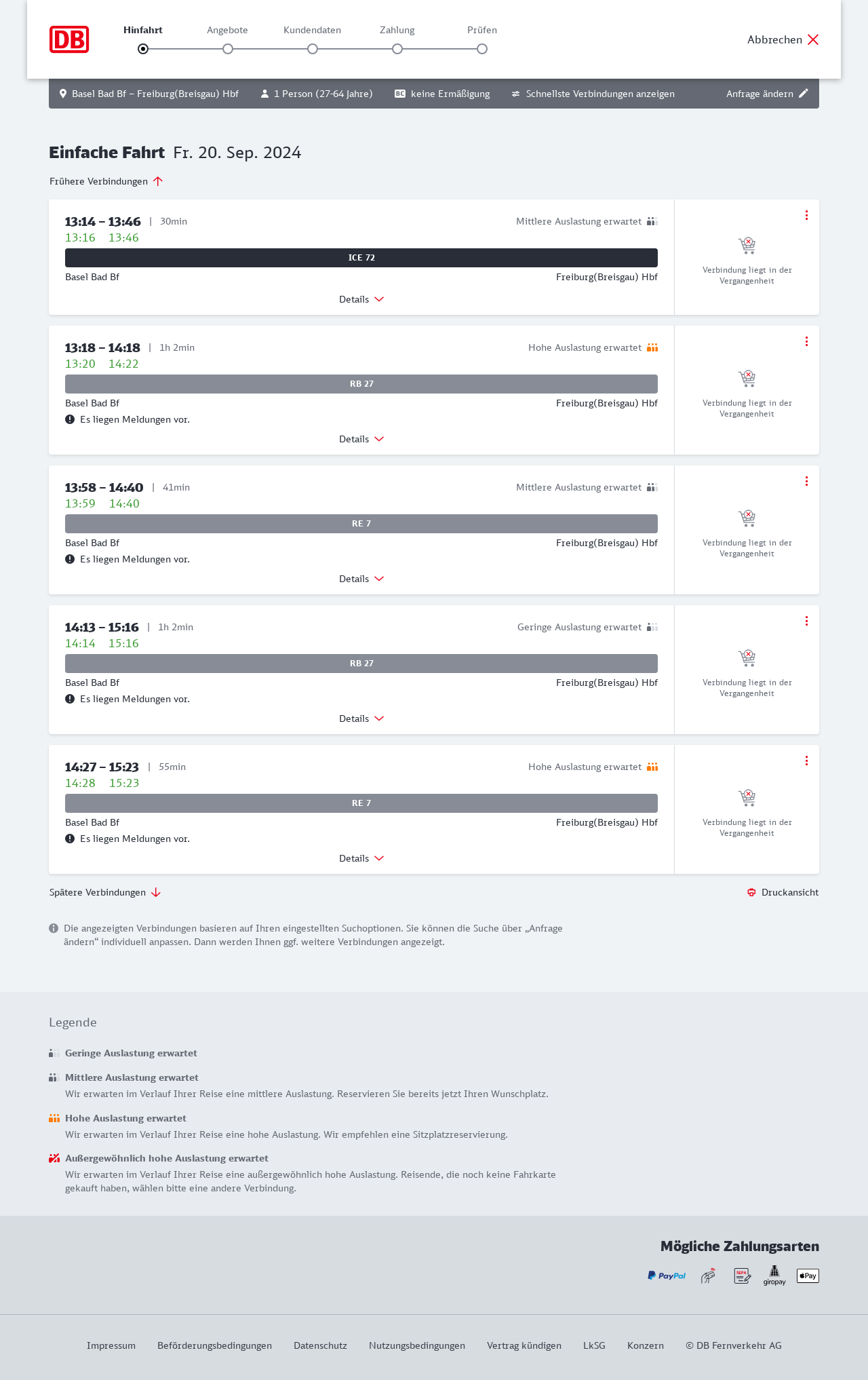This screenshot has height=1380, width=868.
Task: Expand Details for the 14:13 RB 27 connection
Action: click(x=361, y=718)
